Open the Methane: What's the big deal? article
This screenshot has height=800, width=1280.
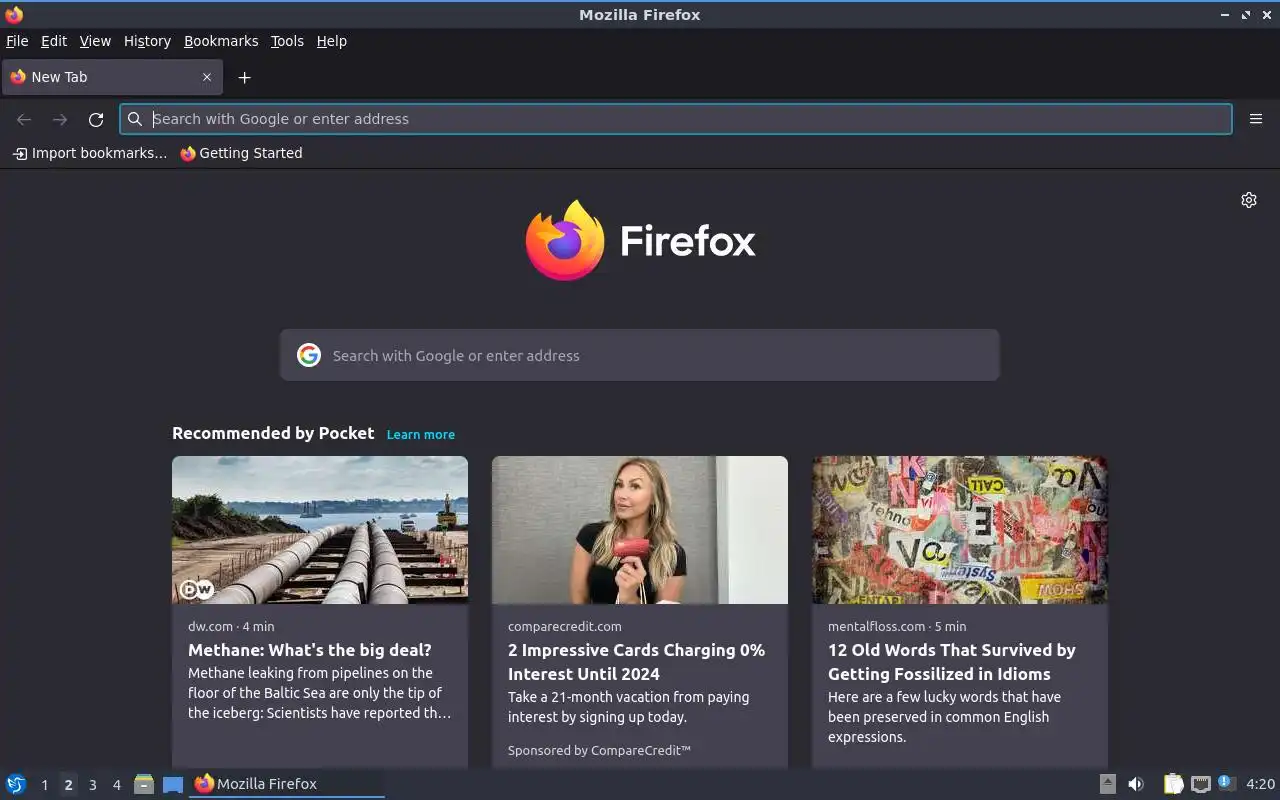[310, 650]
